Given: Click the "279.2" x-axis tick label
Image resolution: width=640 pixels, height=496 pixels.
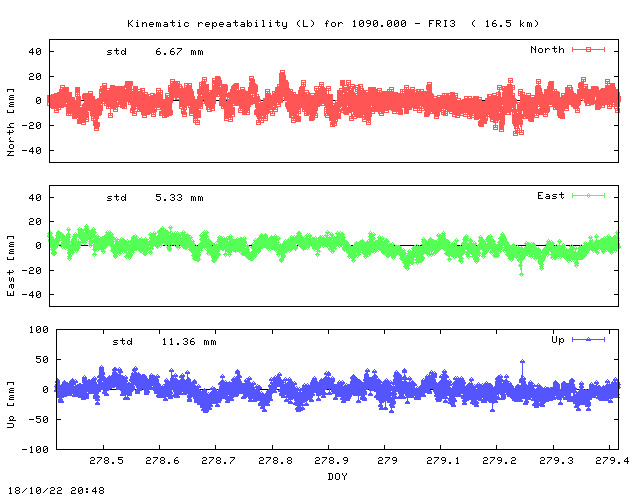Looking at the screenshot, I should [499, 461].
